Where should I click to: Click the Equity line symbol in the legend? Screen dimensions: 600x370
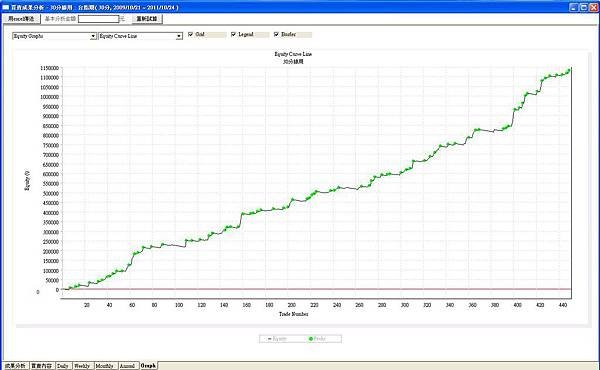(270, 339)
